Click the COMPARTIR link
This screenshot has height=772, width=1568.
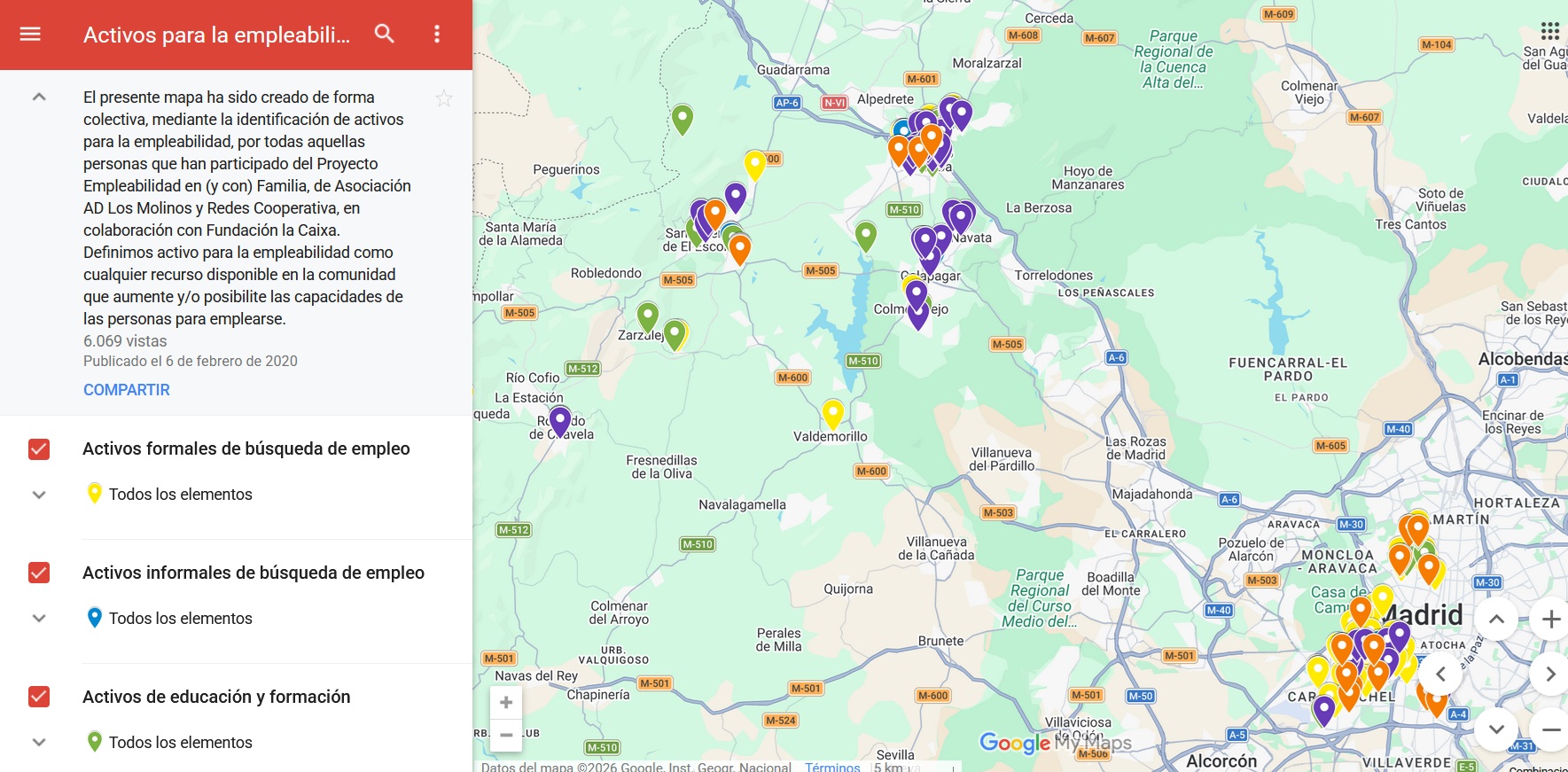click(127, 390)
